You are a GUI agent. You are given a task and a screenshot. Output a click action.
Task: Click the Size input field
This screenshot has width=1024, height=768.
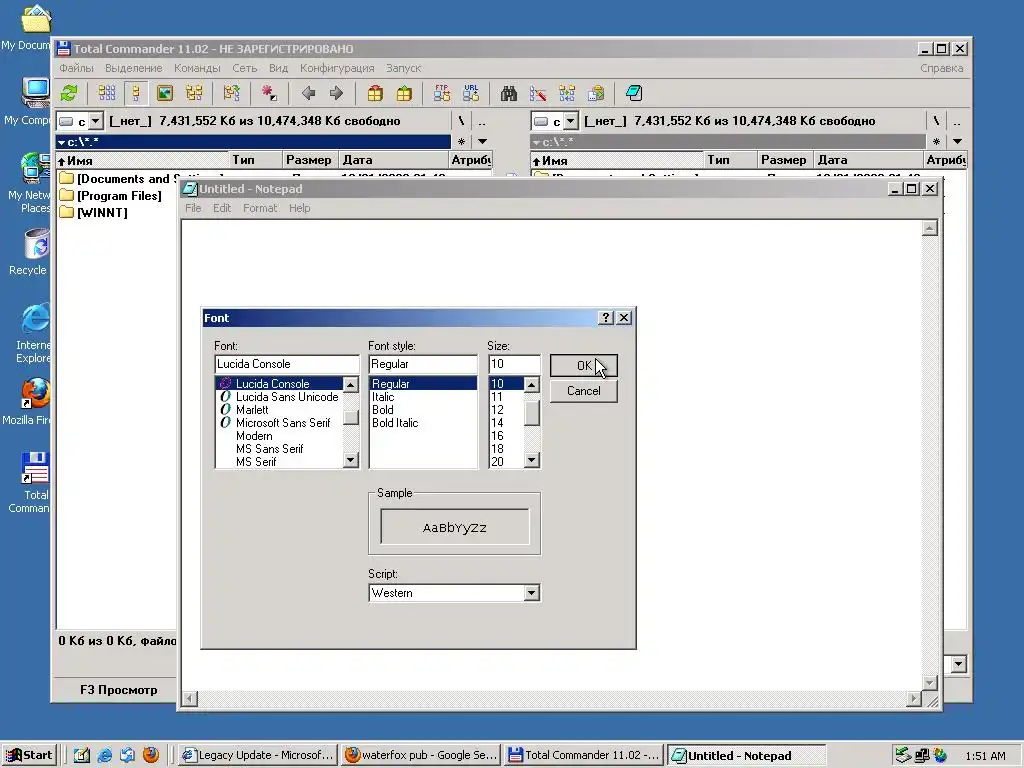coord(514,364)
